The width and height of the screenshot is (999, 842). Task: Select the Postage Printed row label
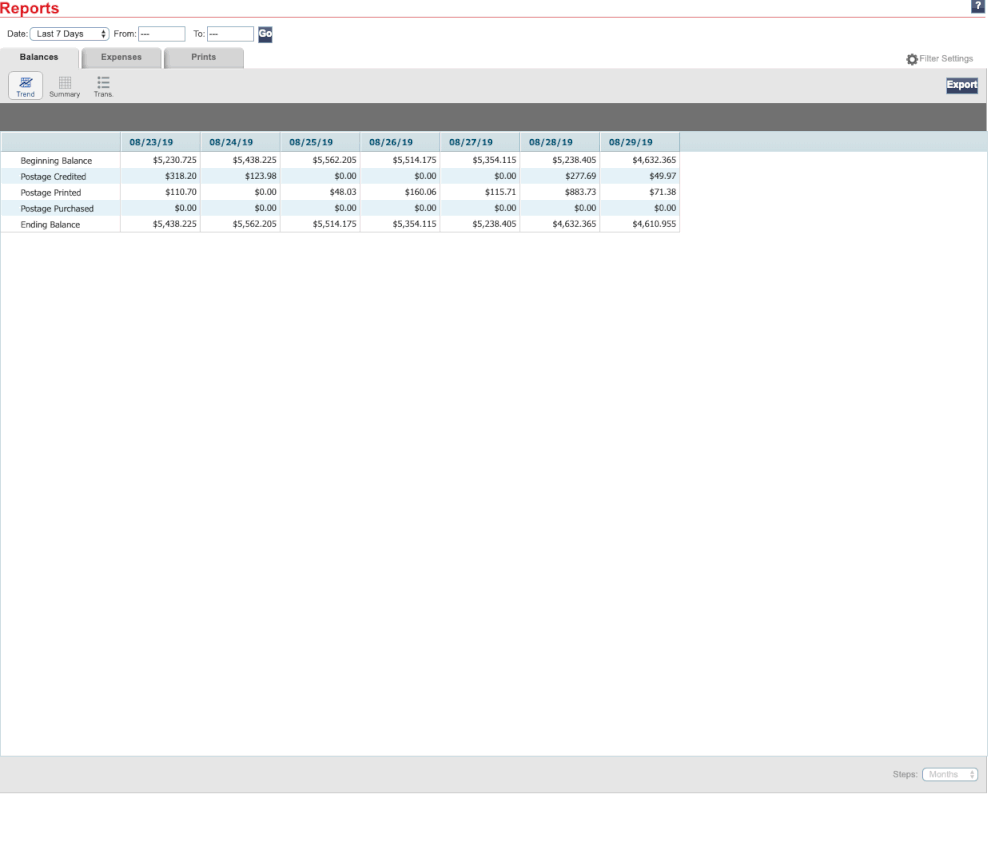click(x=51, y=192)
